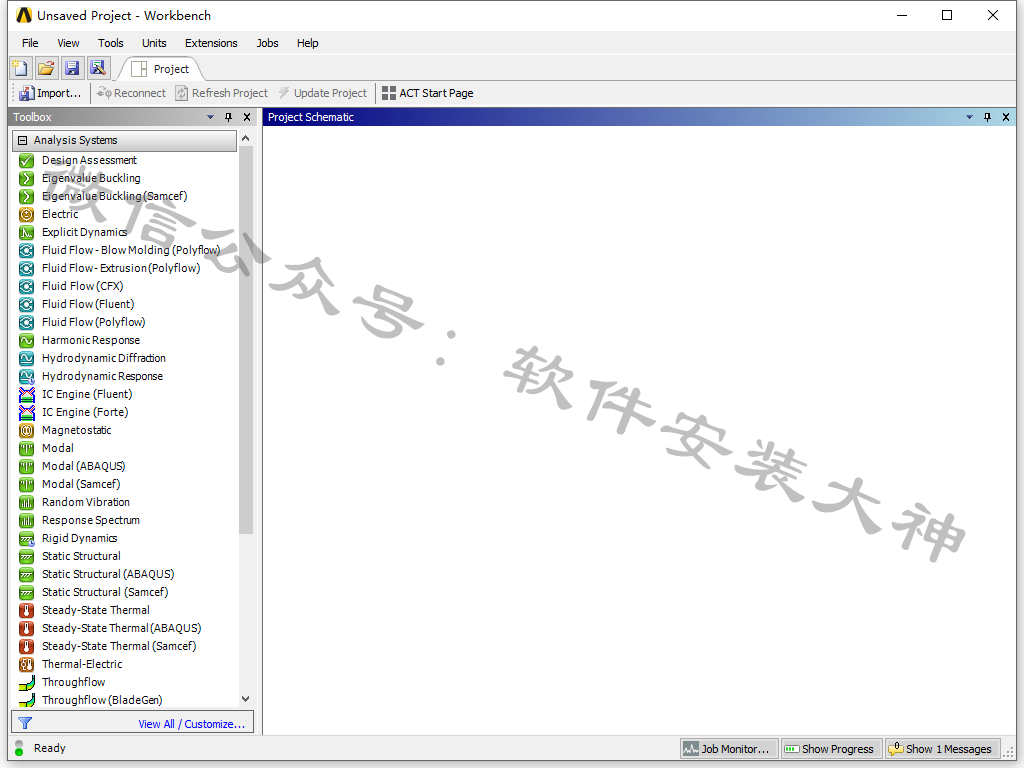Image resolution: width=1024 pixels, height=768 pixels.
Task: Pin the Toolbox panel
Action: tap(228, 117)
